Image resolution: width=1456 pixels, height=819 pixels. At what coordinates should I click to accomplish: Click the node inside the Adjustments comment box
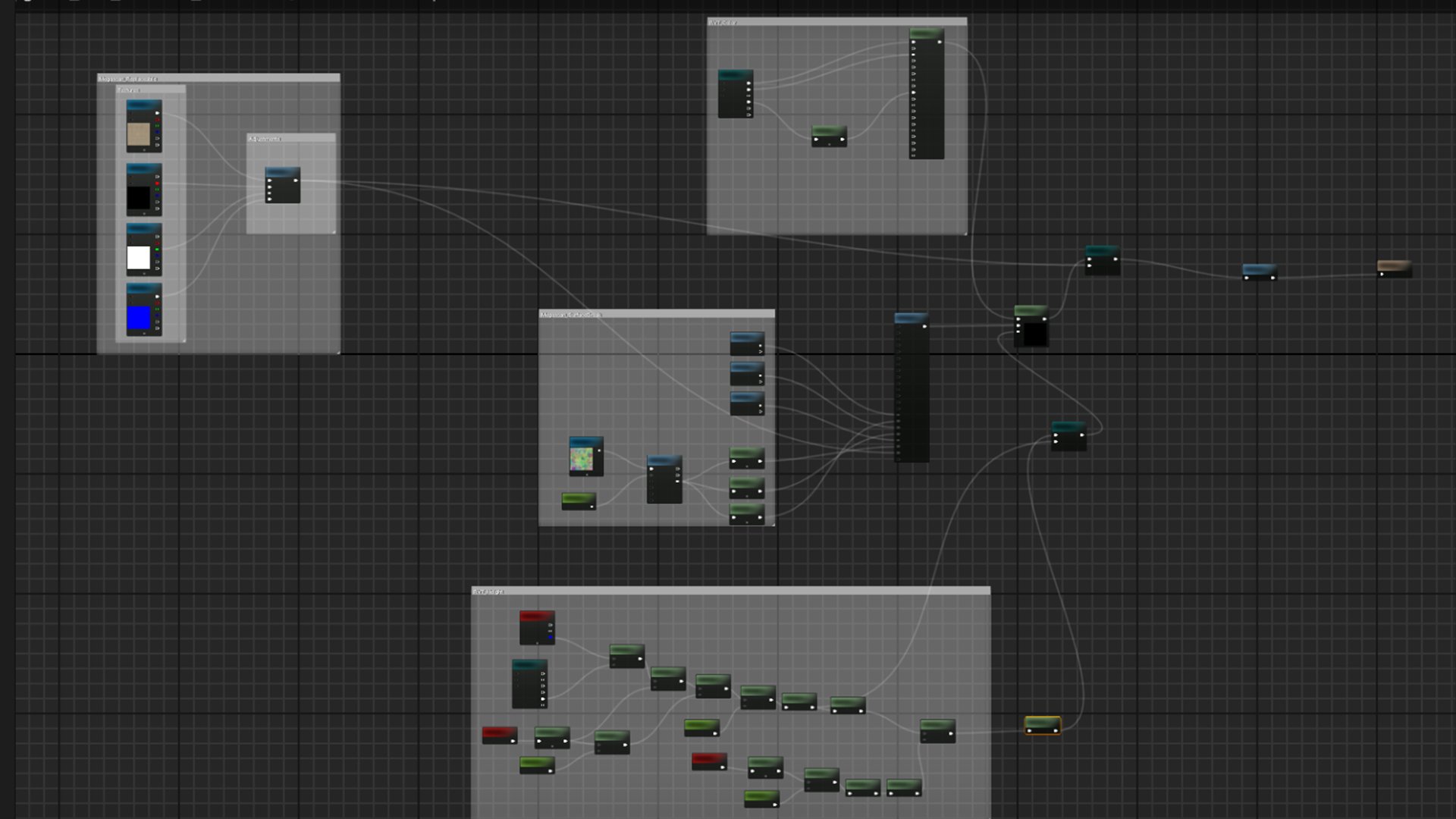(282, 186)
